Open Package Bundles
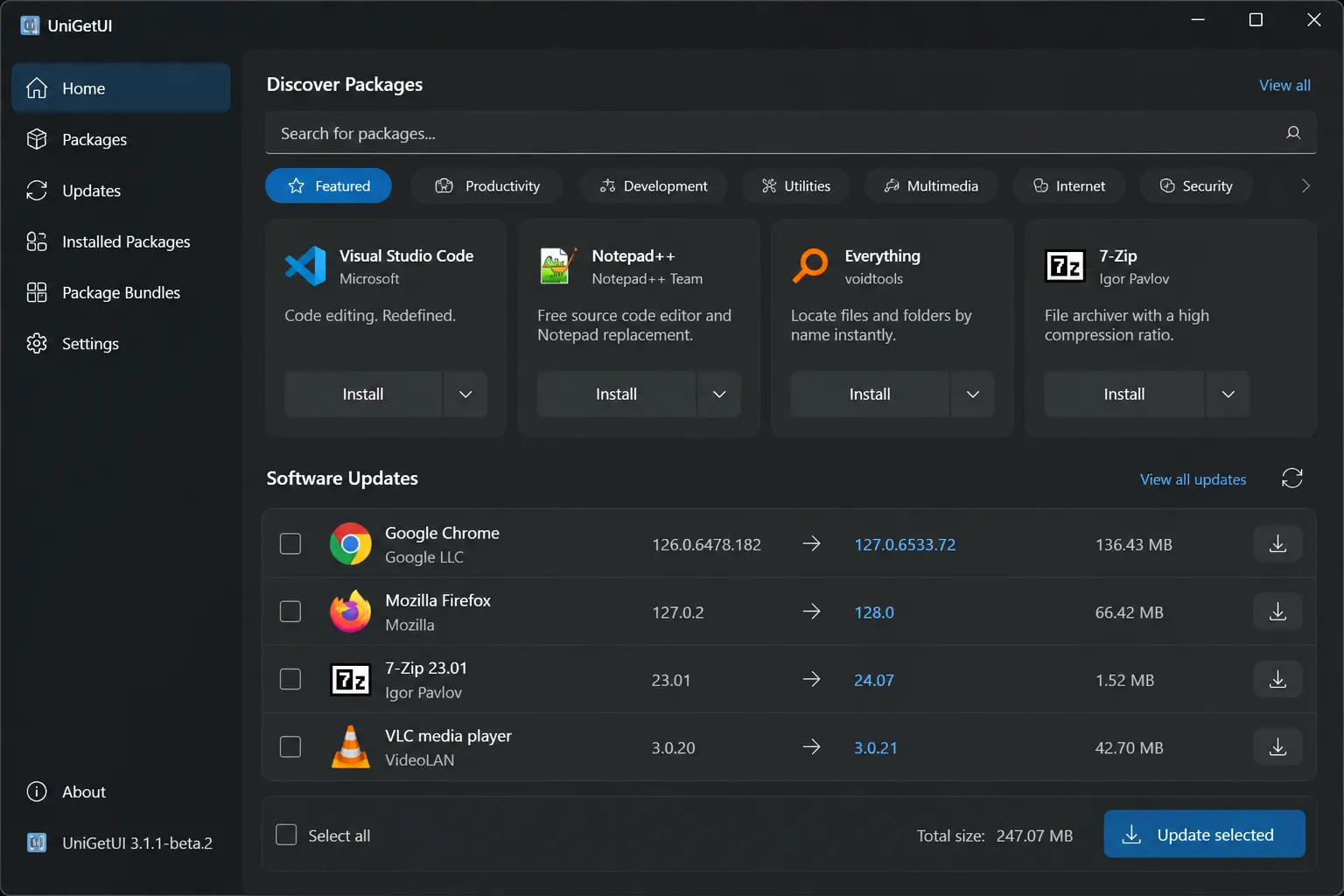 click(121, 292)
